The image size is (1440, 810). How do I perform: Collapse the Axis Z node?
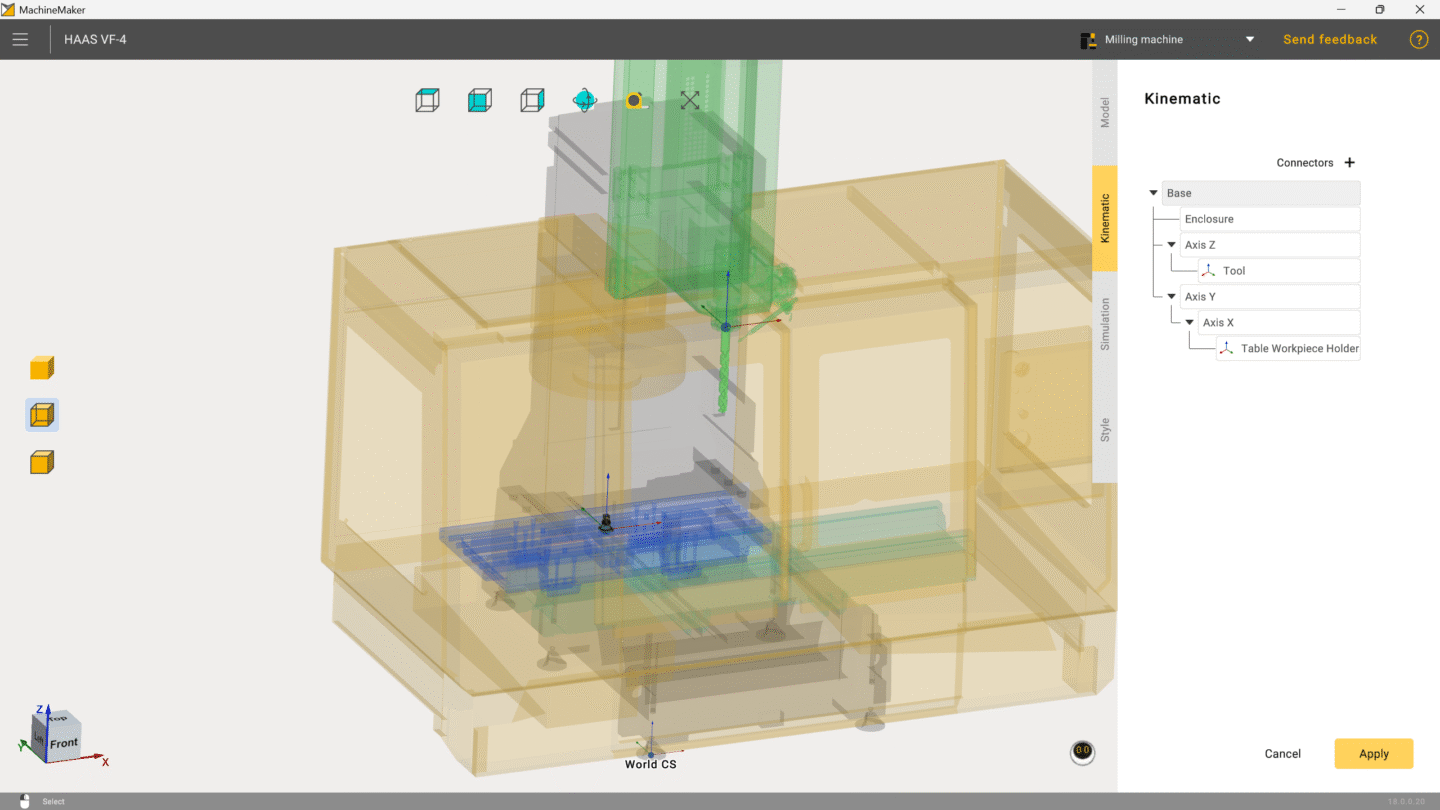click(x=1170, y=244)
